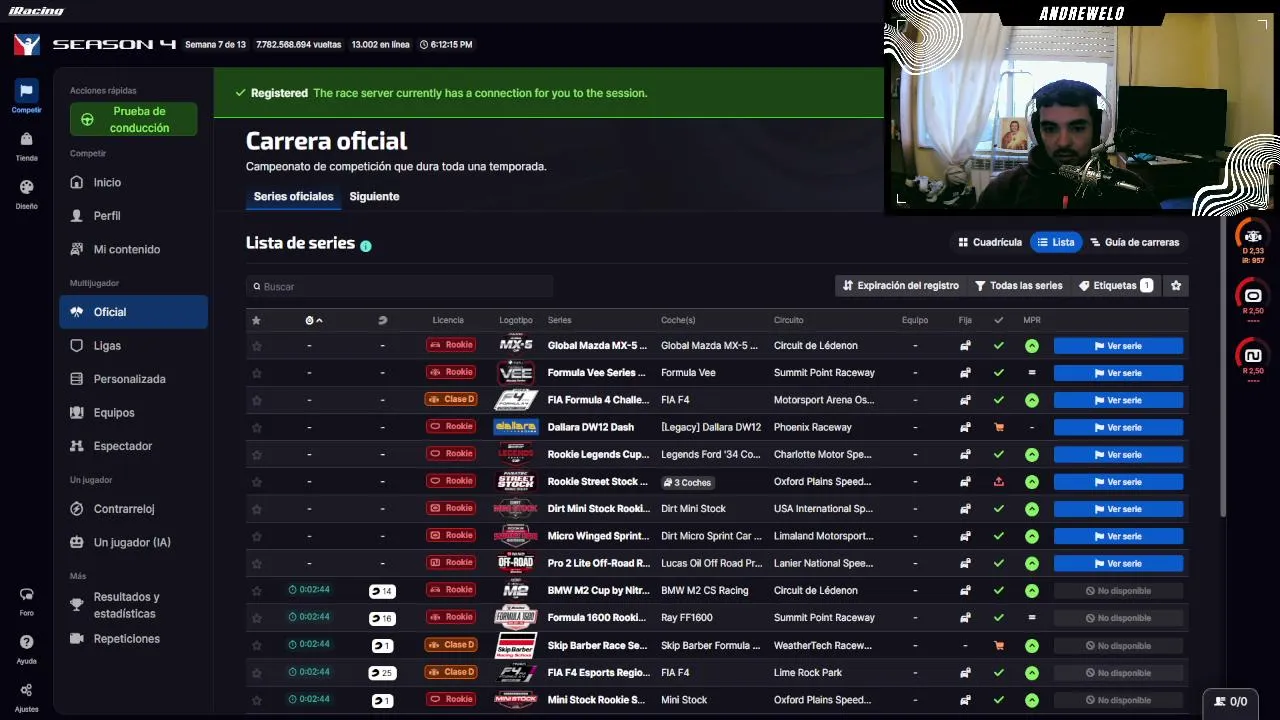Open Inicio in the sidebar

[x=133, y=183]
